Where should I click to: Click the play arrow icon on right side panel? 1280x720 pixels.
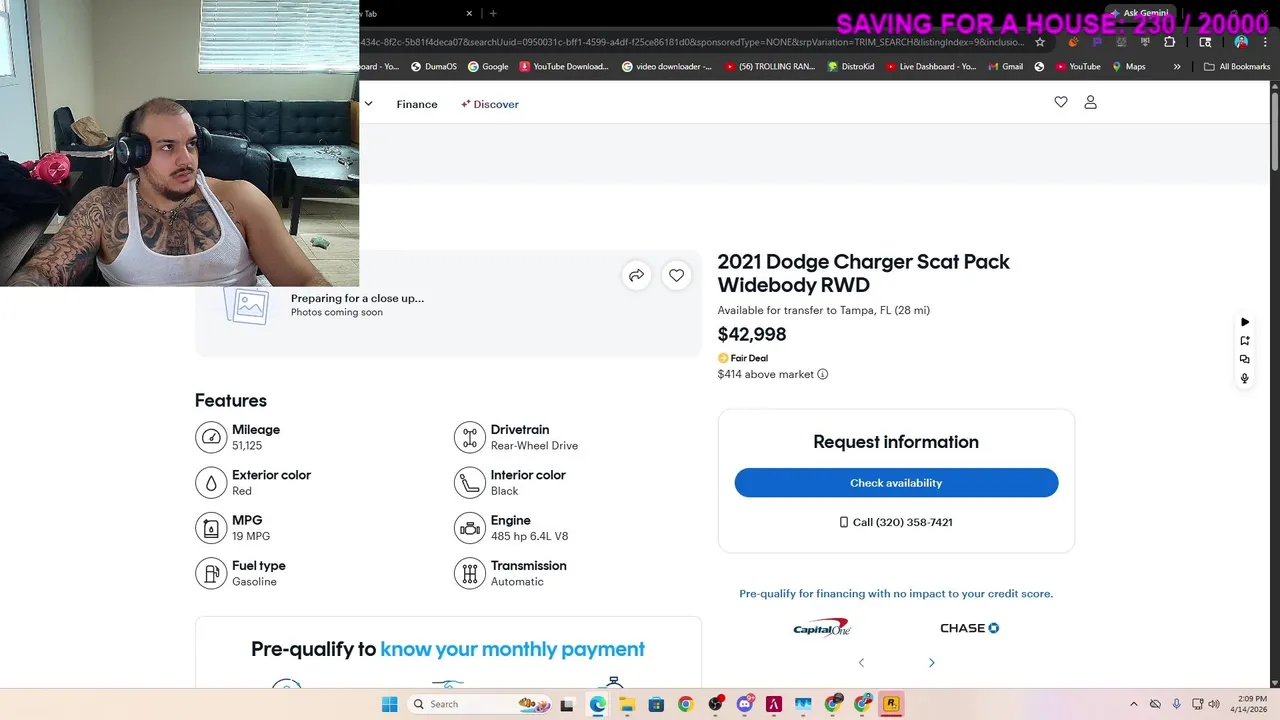point(1245,322)
